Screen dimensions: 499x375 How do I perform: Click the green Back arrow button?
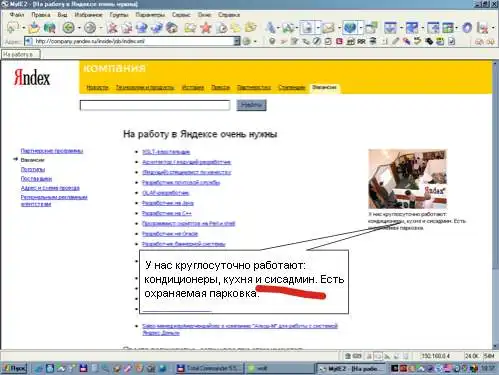pos(69,28)
